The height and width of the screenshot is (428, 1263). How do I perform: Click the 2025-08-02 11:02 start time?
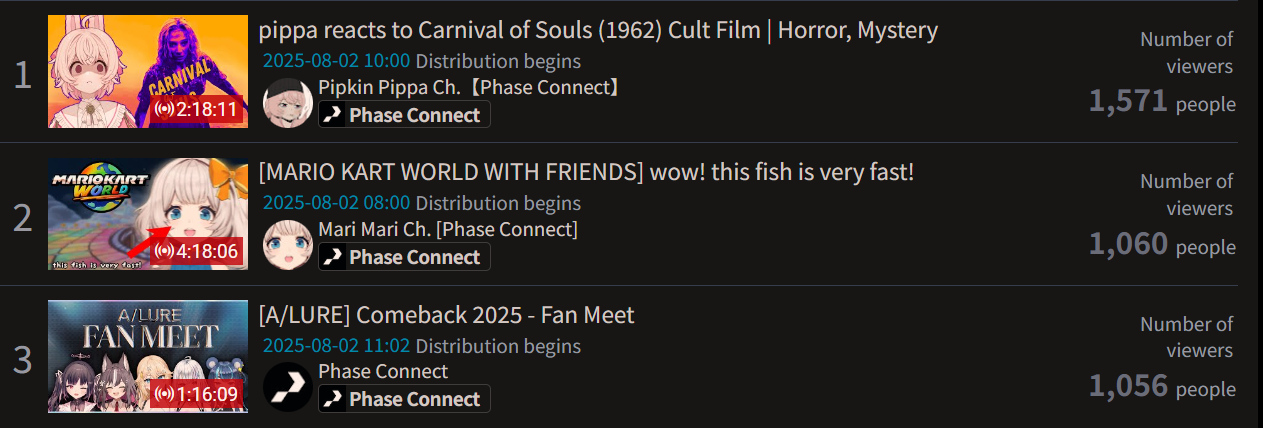336,346
